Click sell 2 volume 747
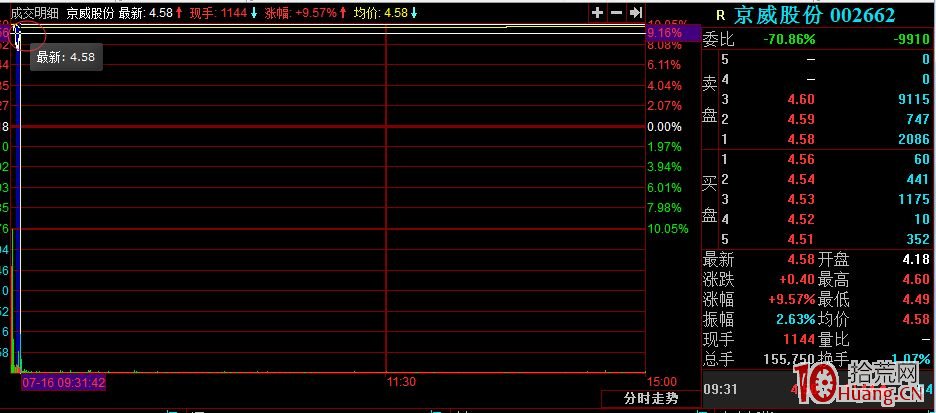 [x=918, y=119]
